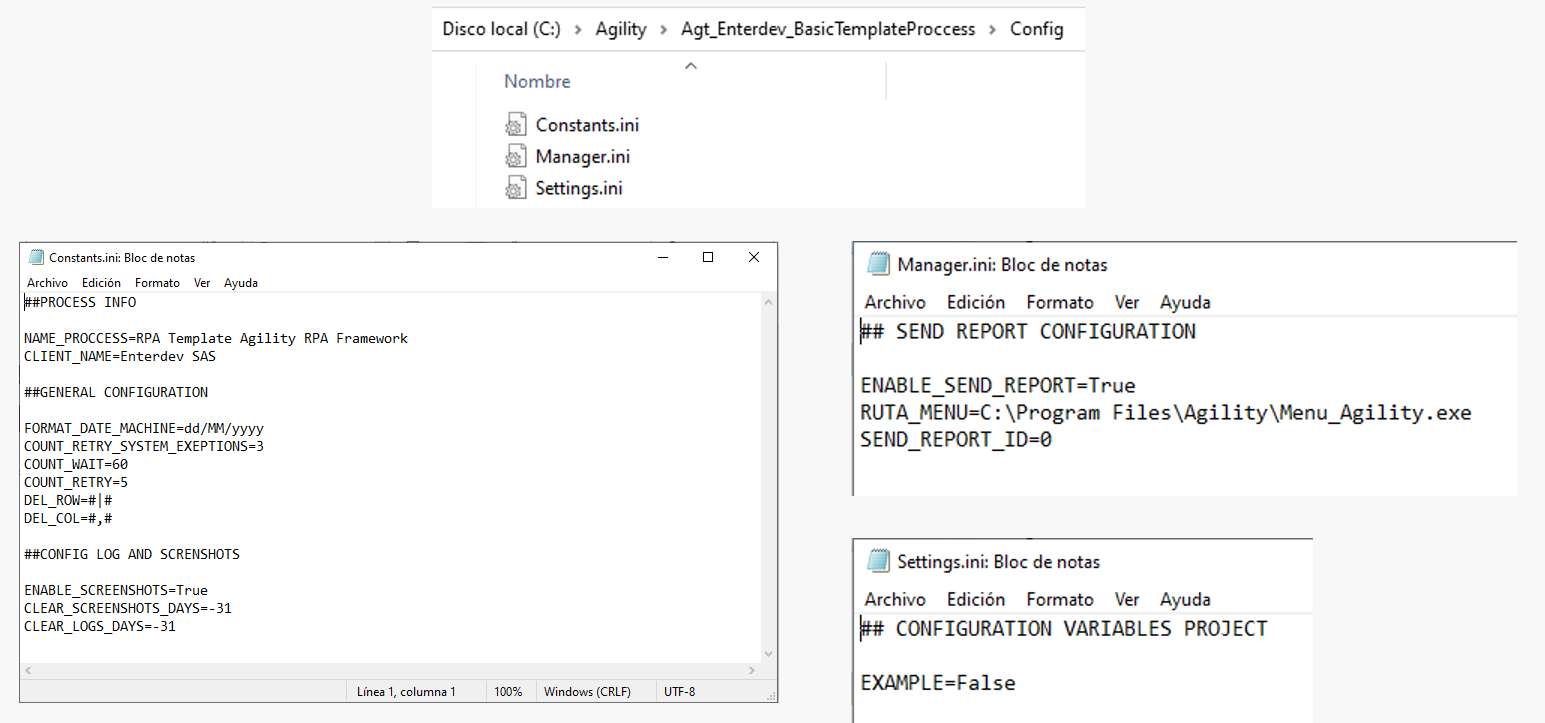The height and width of the screenshot is (723, 1545).
Task: Open the Constants.ini file in the Config folder
Action: point(587,125)
